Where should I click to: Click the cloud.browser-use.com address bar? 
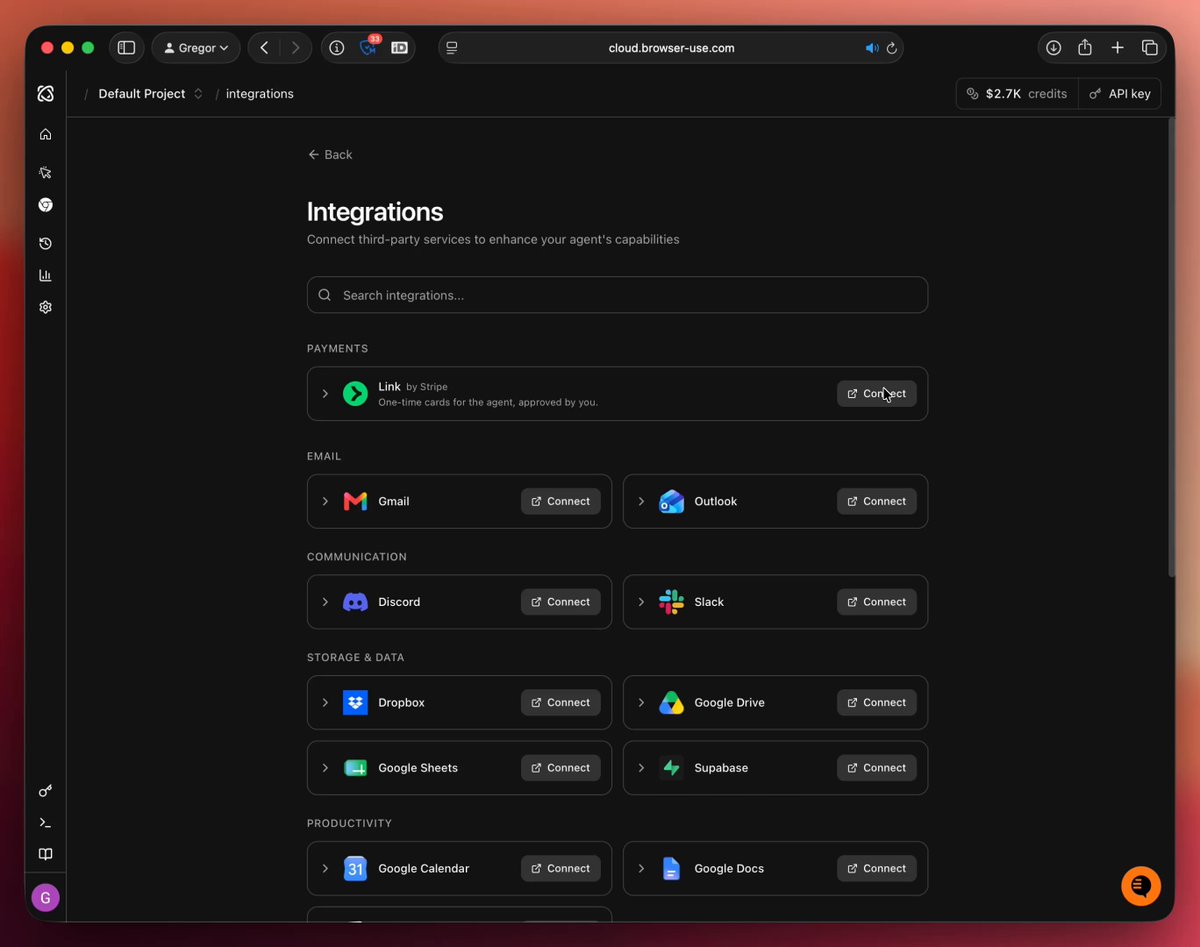(671, 48)
